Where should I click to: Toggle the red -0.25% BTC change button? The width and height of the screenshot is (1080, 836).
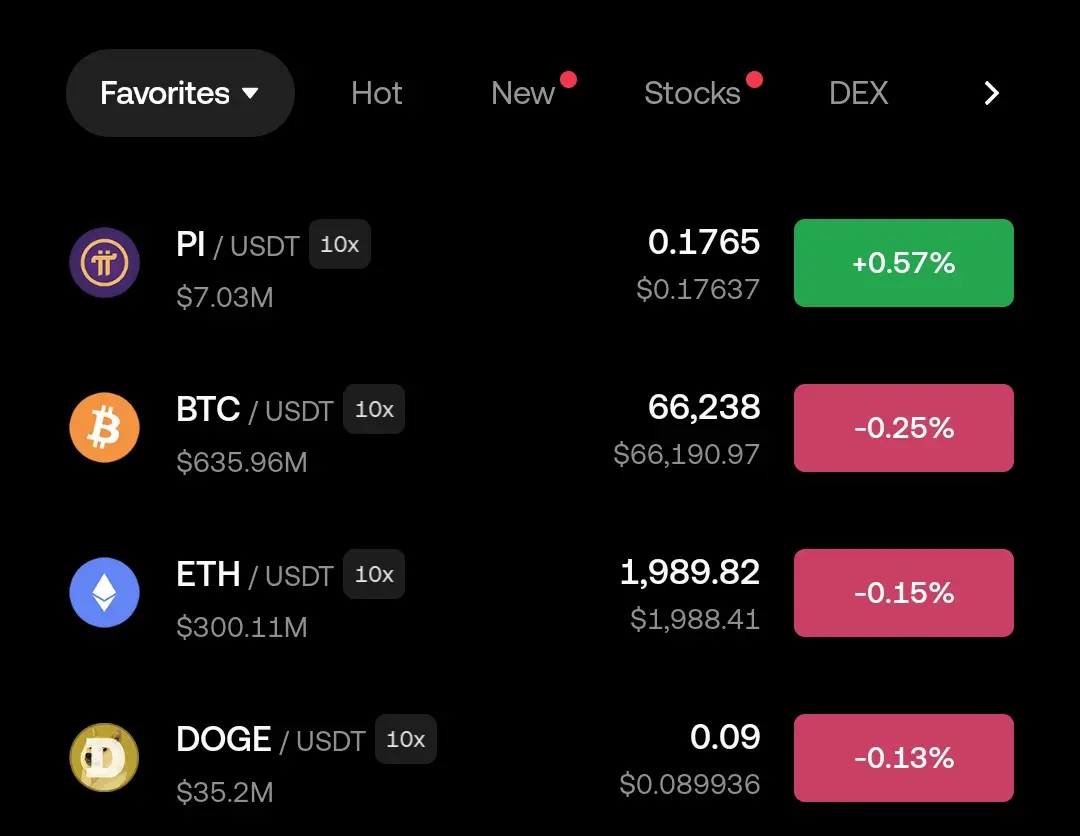click(903, 428)
